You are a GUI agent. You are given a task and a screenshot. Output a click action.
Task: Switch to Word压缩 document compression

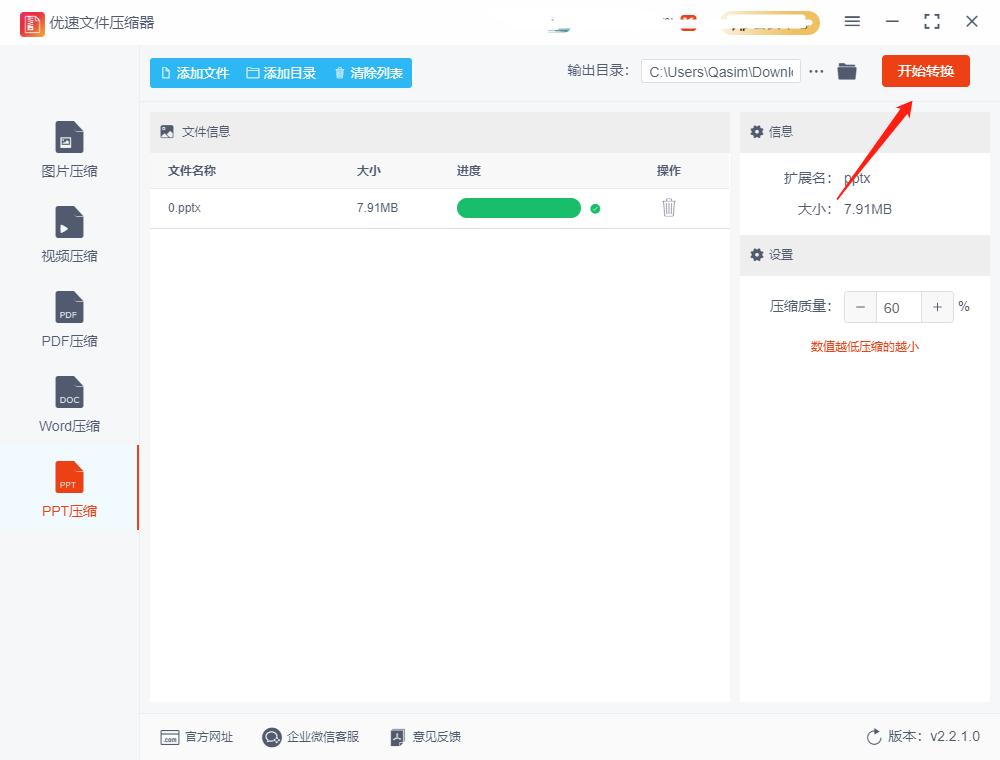coord(68,403)
